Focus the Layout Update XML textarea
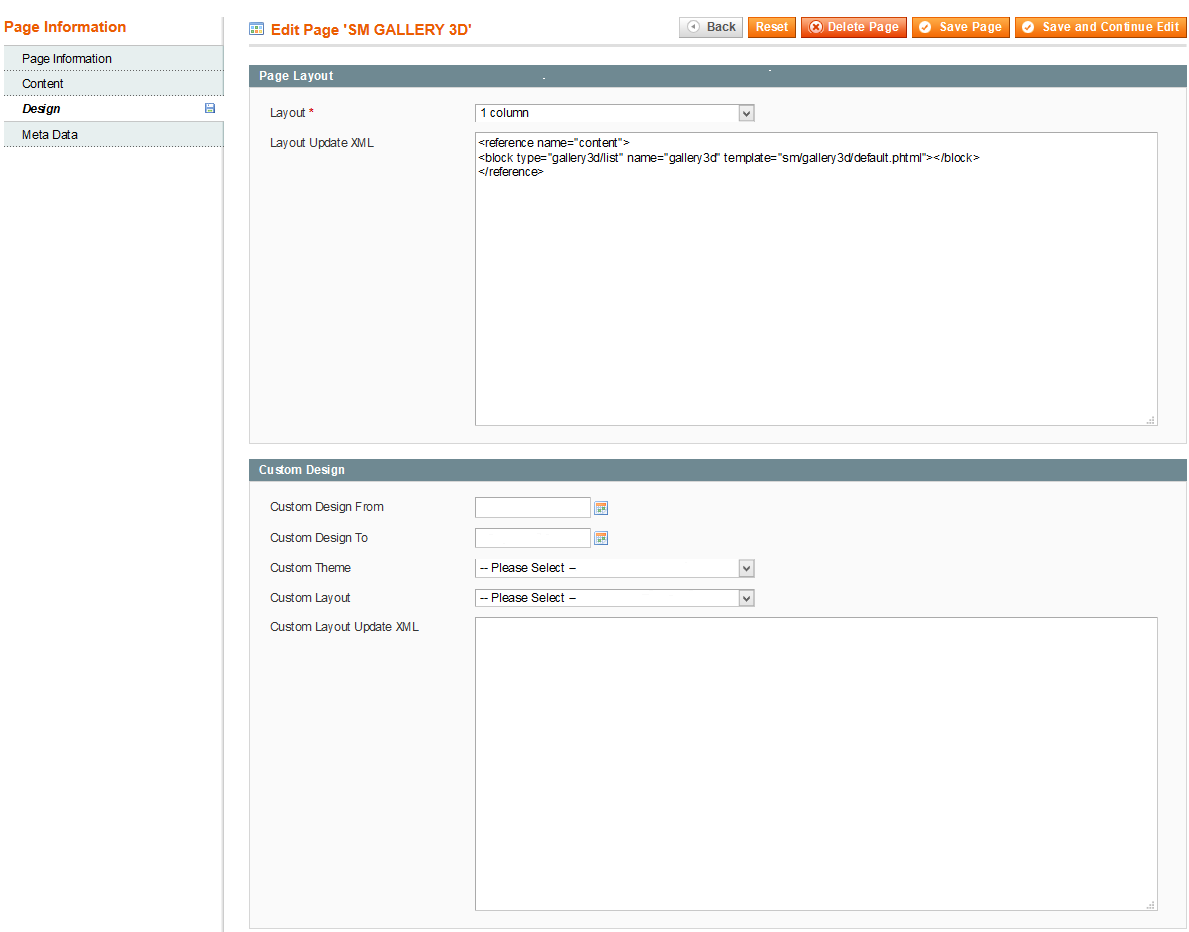The image size is (1189, 932). point(816,279)
